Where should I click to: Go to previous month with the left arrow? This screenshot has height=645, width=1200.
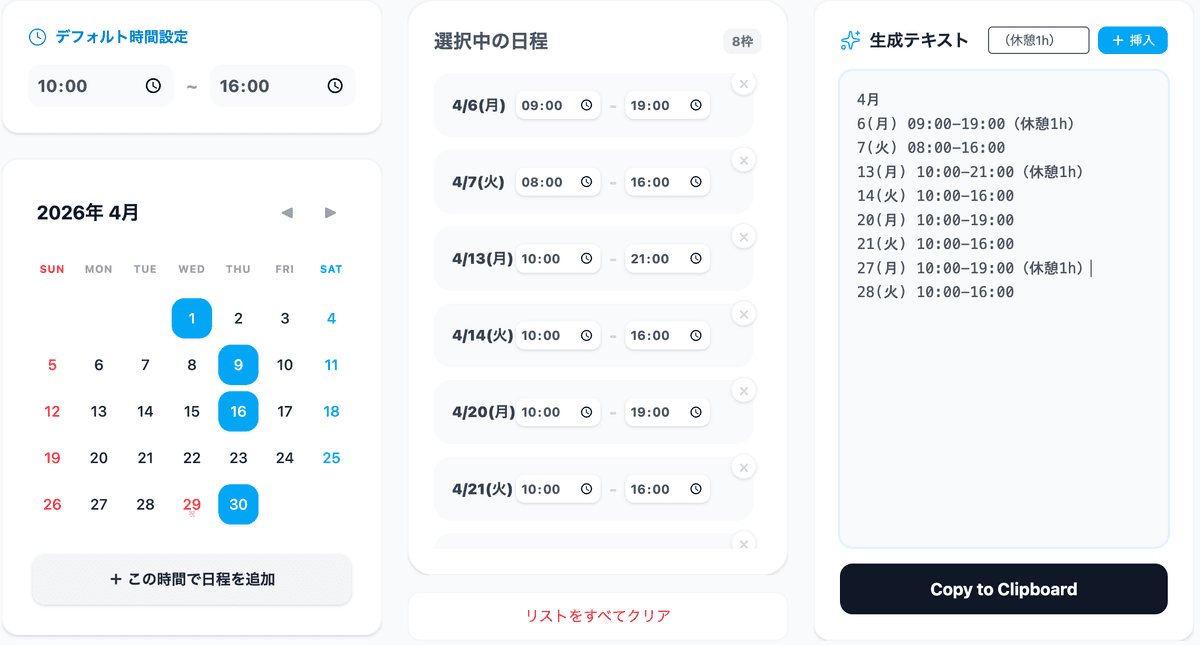tap(286, 212)
